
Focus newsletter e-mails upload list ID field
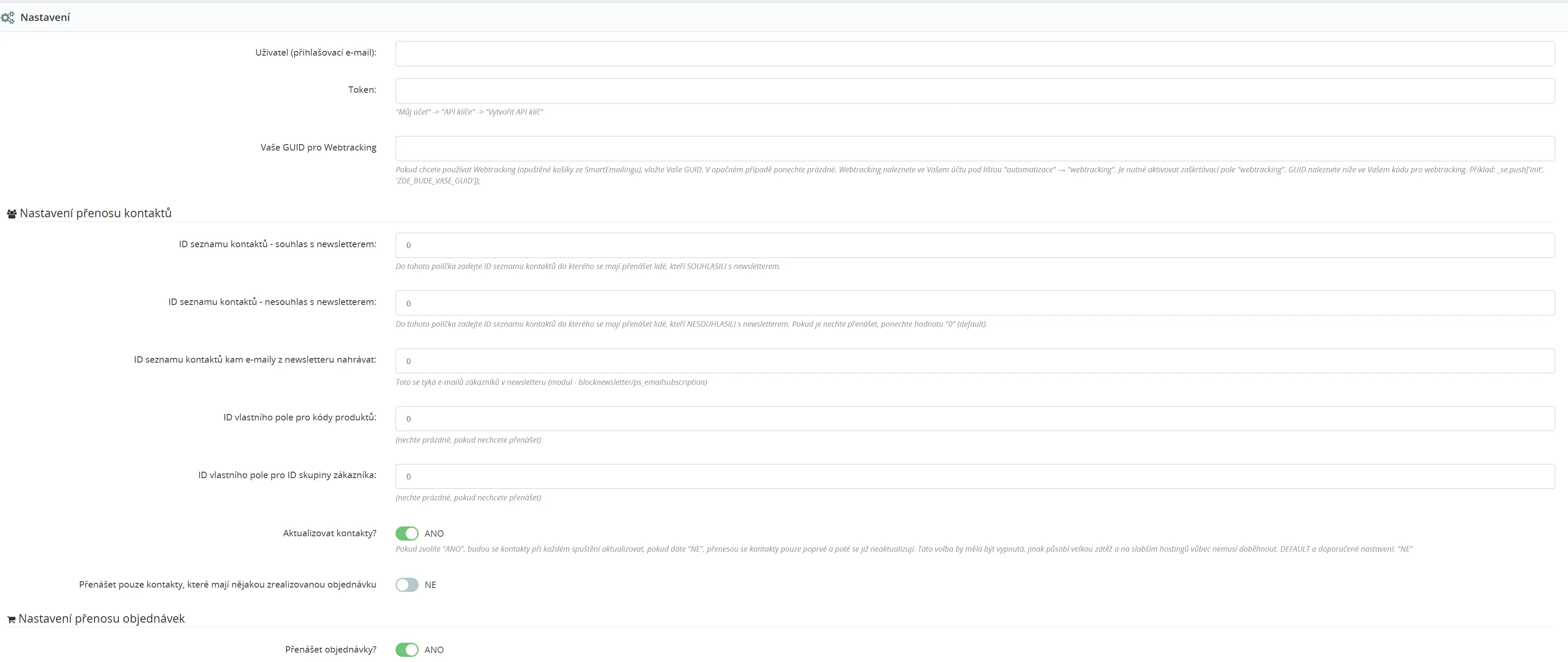pos(974,361)
